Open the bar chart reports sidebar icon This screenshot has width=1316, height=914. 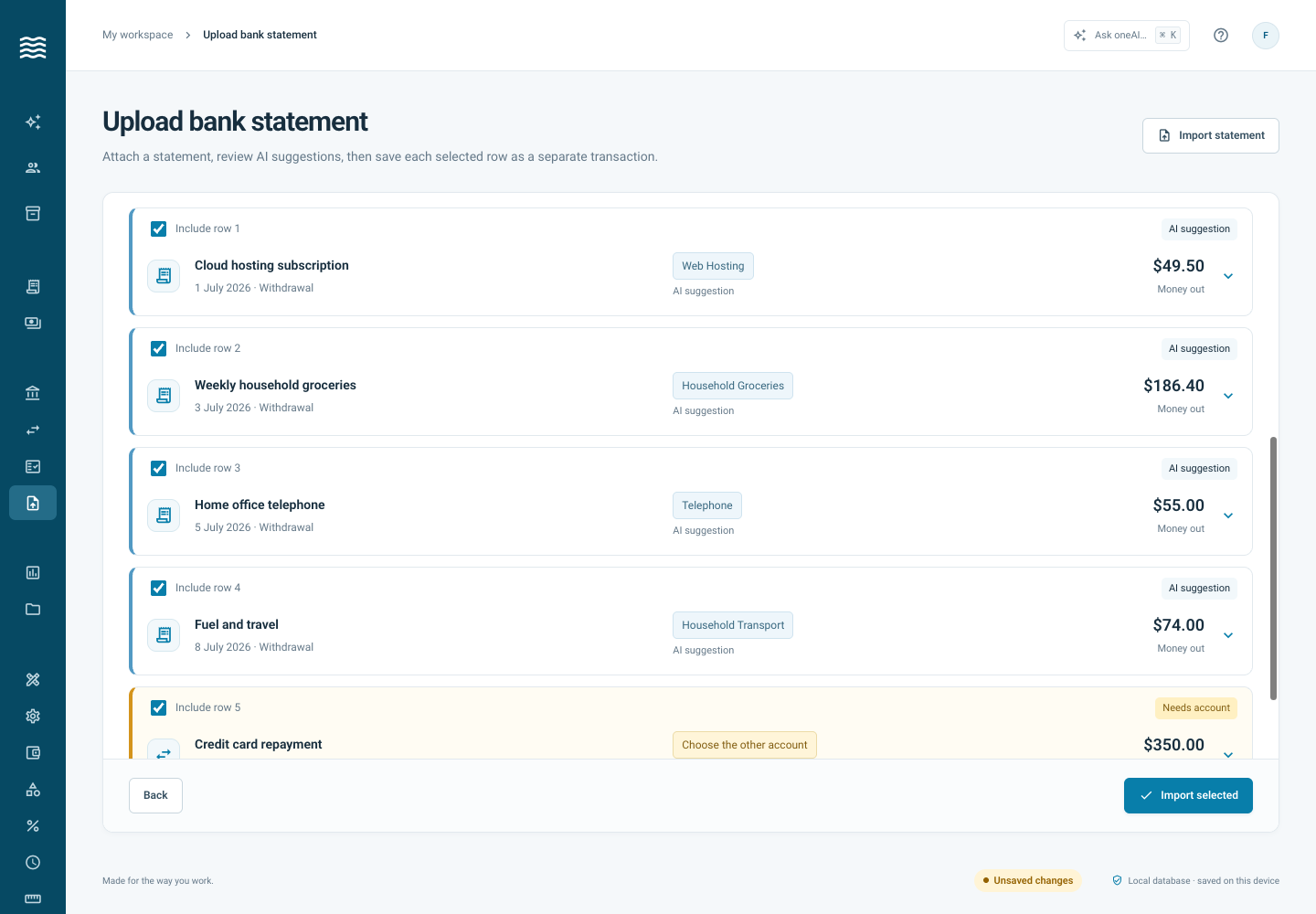click(33, 573)
